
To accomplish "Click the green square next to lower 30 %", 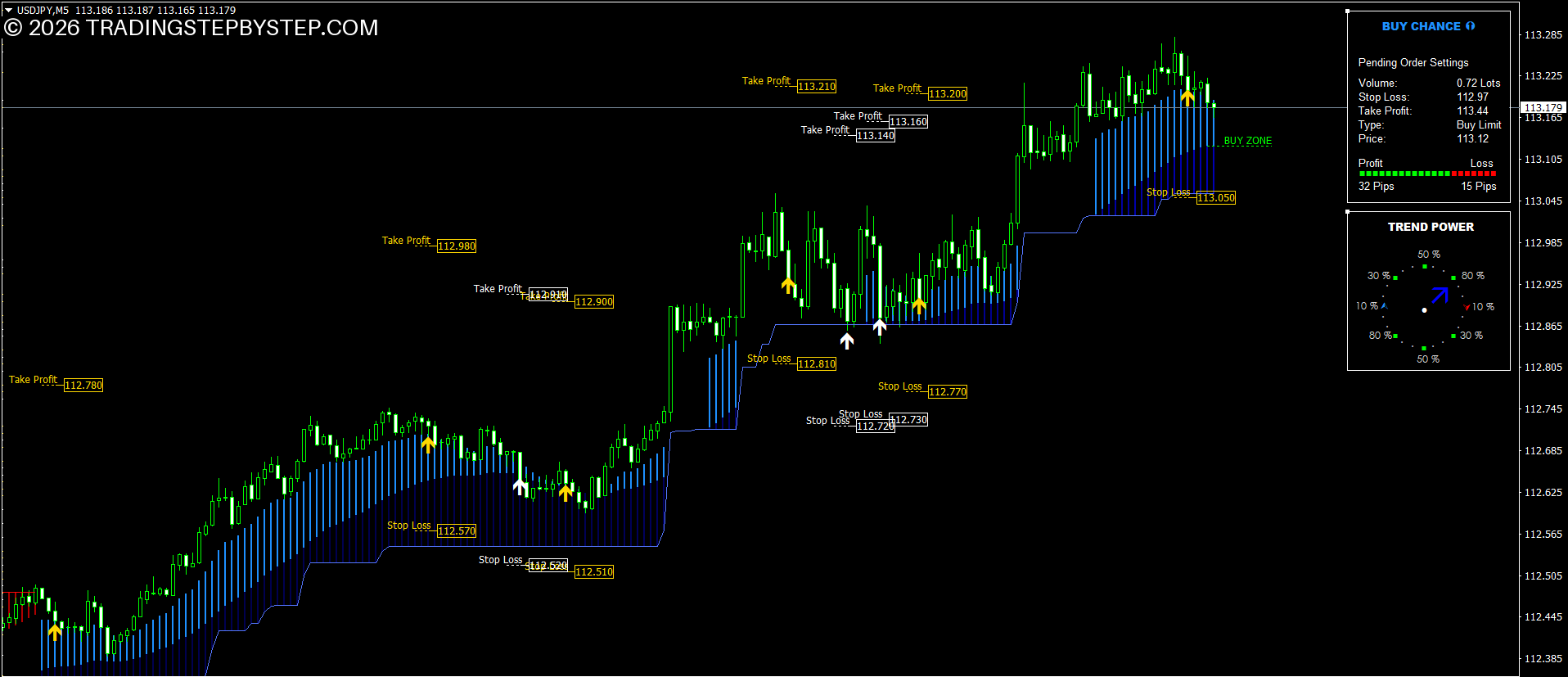I will point(1453,336).
